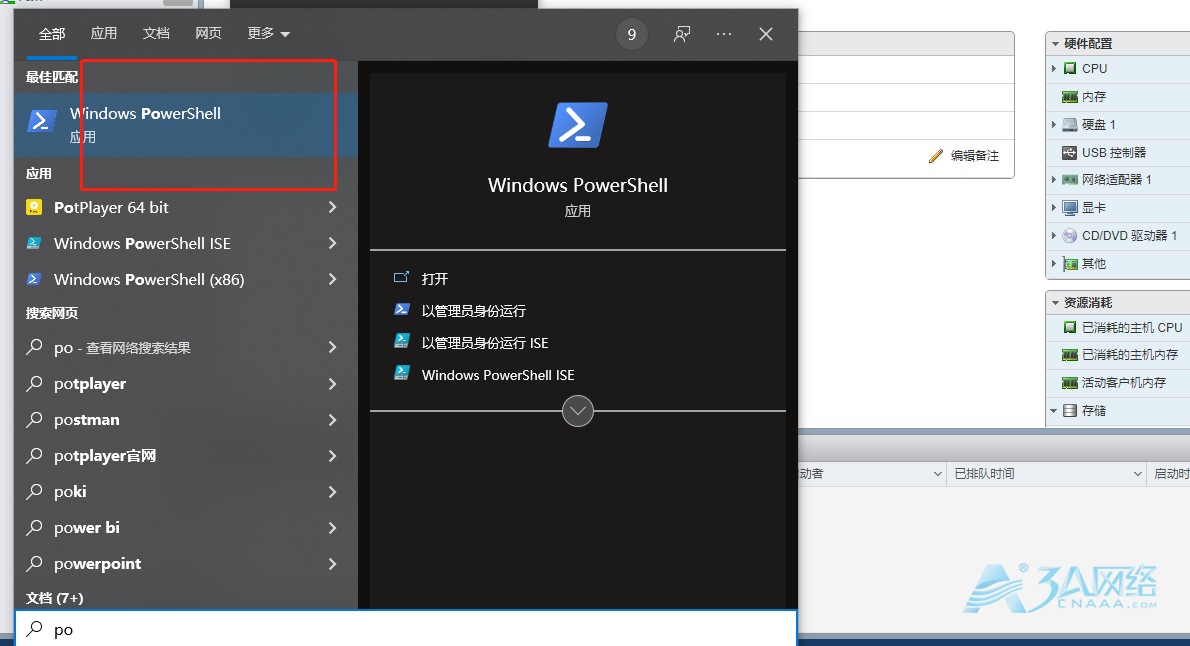
Task: Click the search icon next to 'po - 查看网络搜索结果'
Action: 34,347
